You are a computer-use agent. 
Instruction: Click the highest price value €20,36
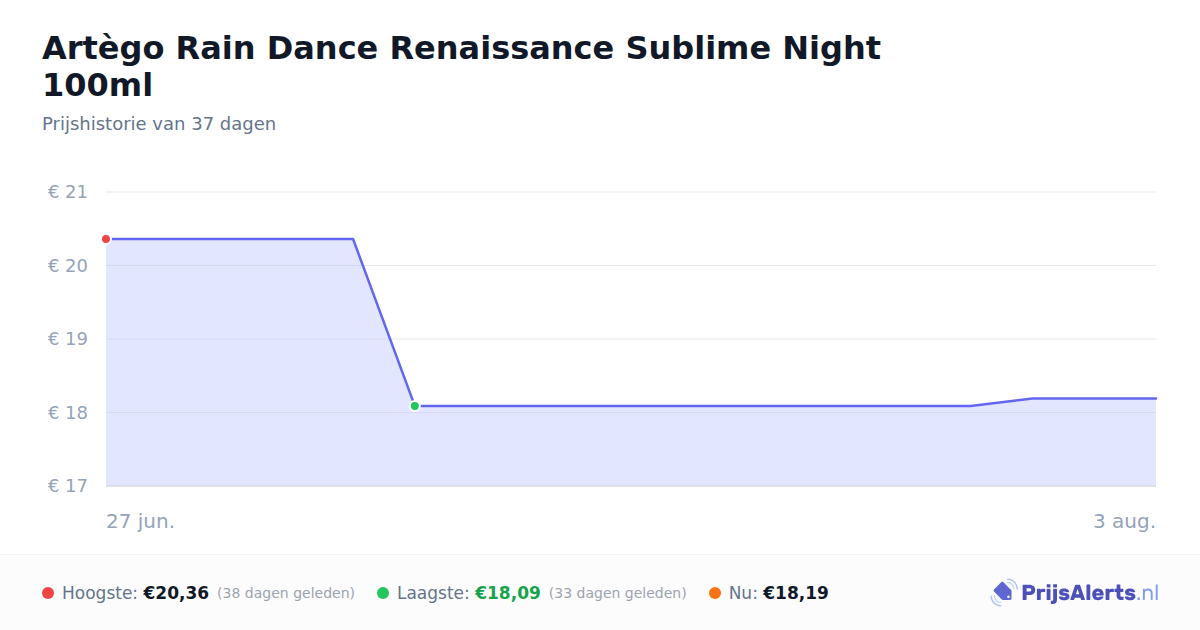click(176, 593)
